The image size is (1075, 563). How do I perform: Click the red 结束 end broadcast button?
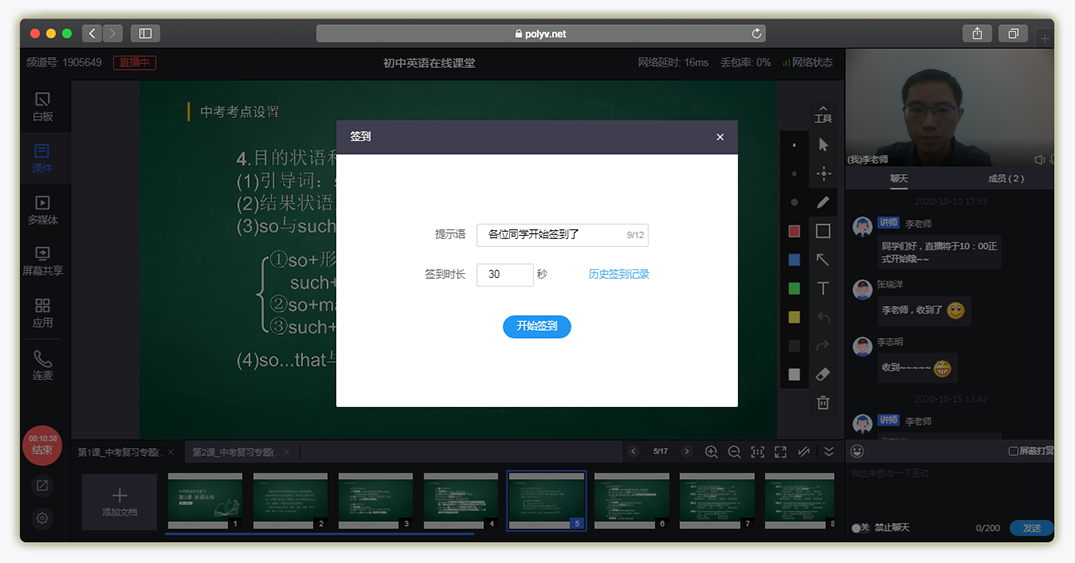(x=43, y=445)
